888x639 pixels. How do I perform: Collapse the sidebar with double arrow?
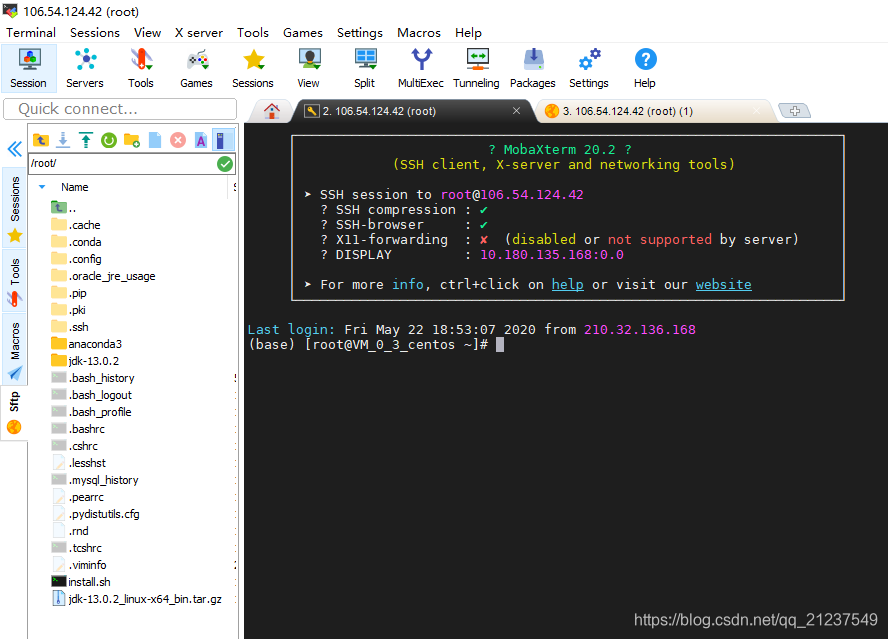coord(15,149)
